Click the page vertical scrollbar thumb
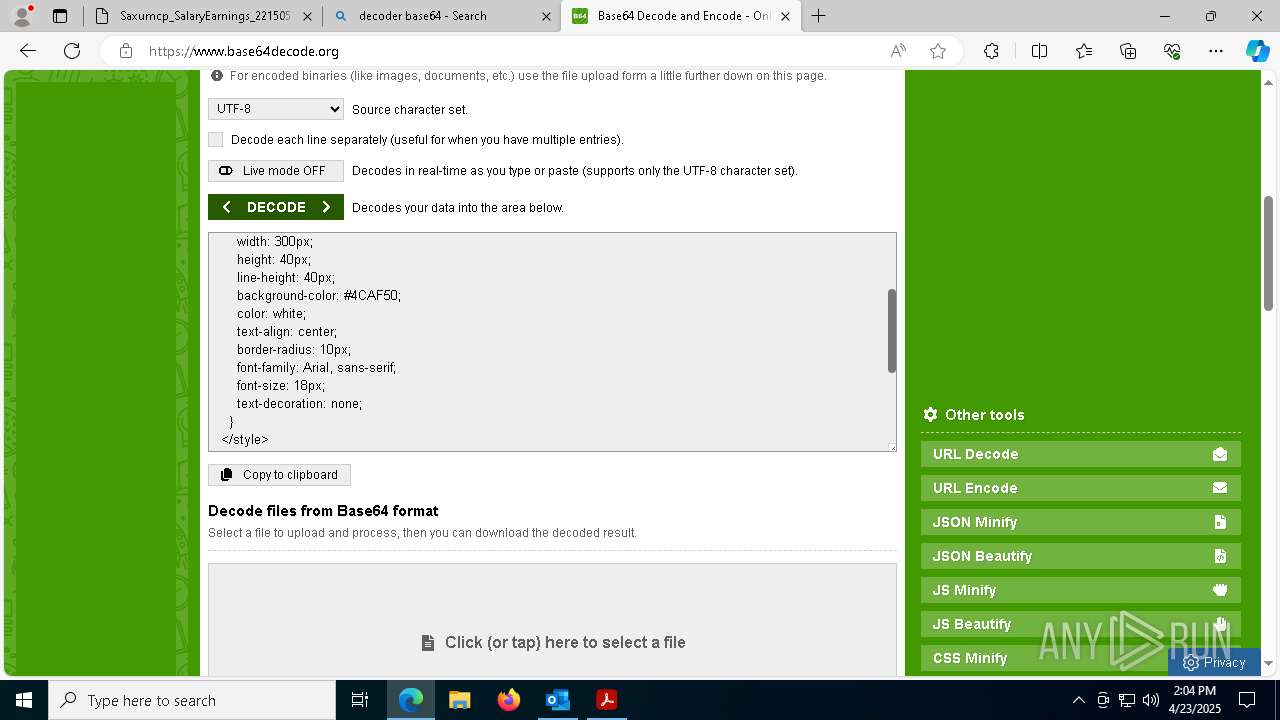The image size is (1280, 720). 1268,253
